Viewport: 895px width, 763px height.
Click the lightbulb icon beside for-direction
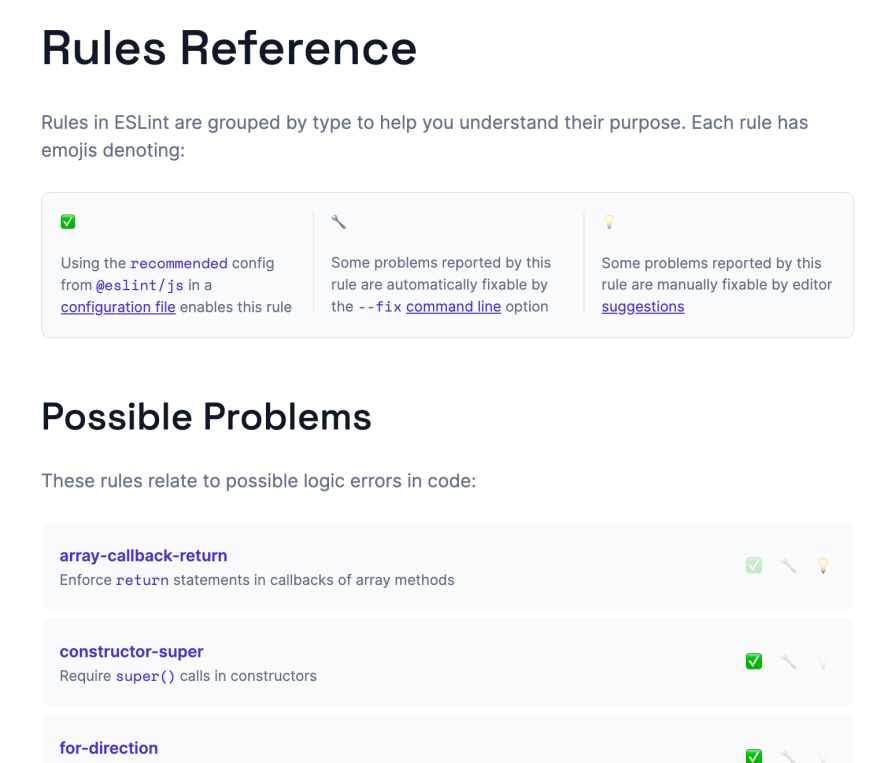coord(823,757)
